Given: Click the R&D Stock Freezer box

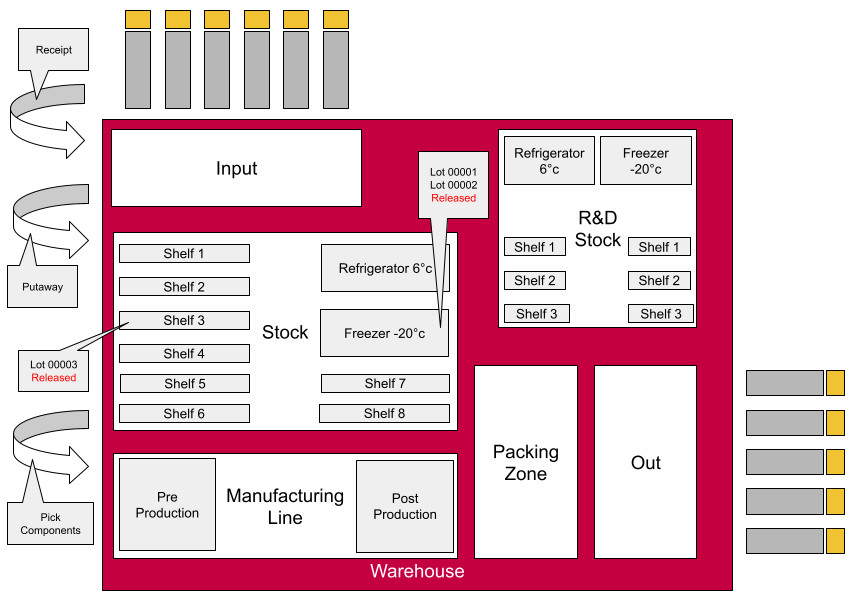Looking at the screenshot, I should tap(645, 161).
